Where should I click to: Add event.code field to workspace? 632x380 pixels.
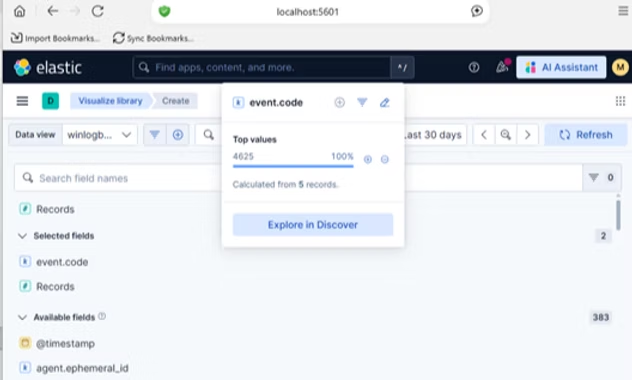340,102
